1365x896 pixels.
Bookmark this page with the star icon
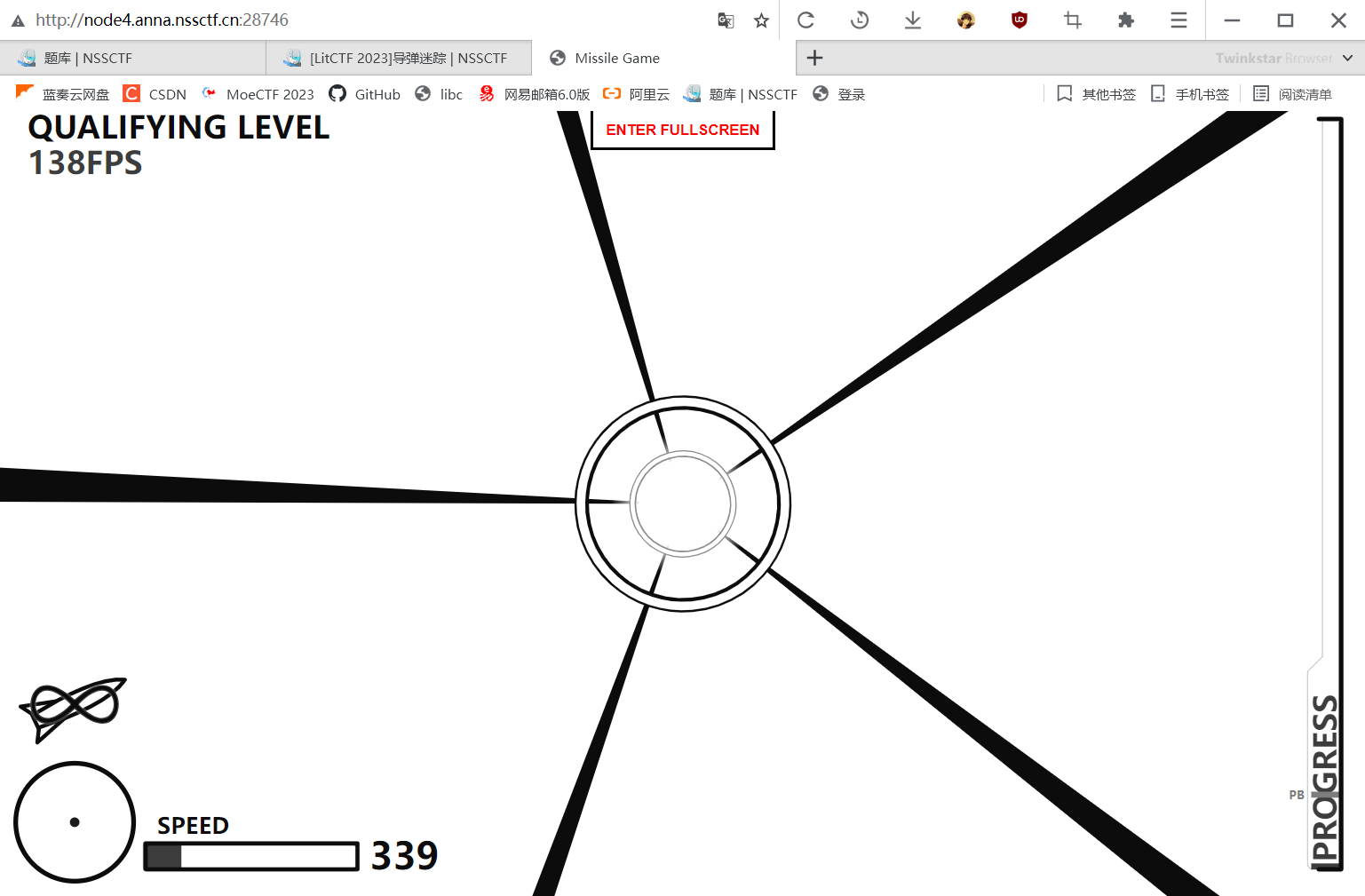tap(761, 20)
